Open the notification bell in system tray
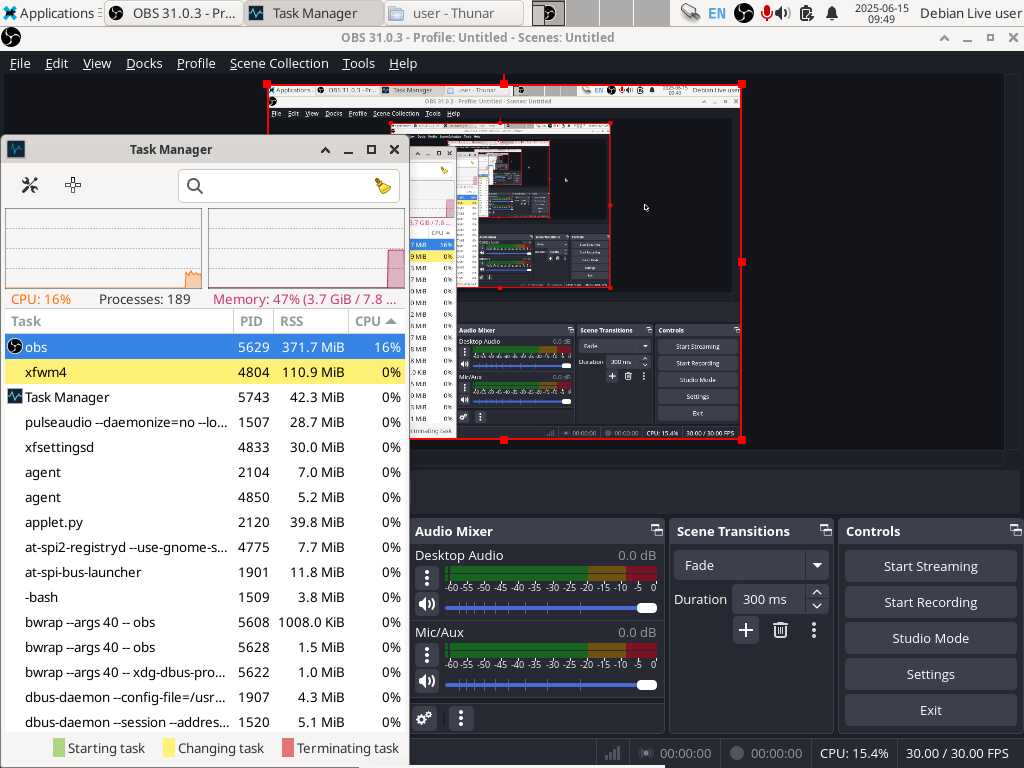Image resolution: width=1024 pixels, height=768 pixels. 832,13
